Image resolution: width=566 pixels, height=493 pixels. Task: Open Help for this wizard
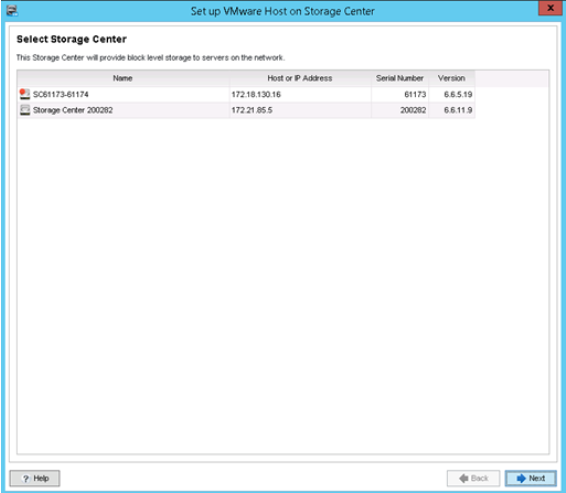click(35, 478)
